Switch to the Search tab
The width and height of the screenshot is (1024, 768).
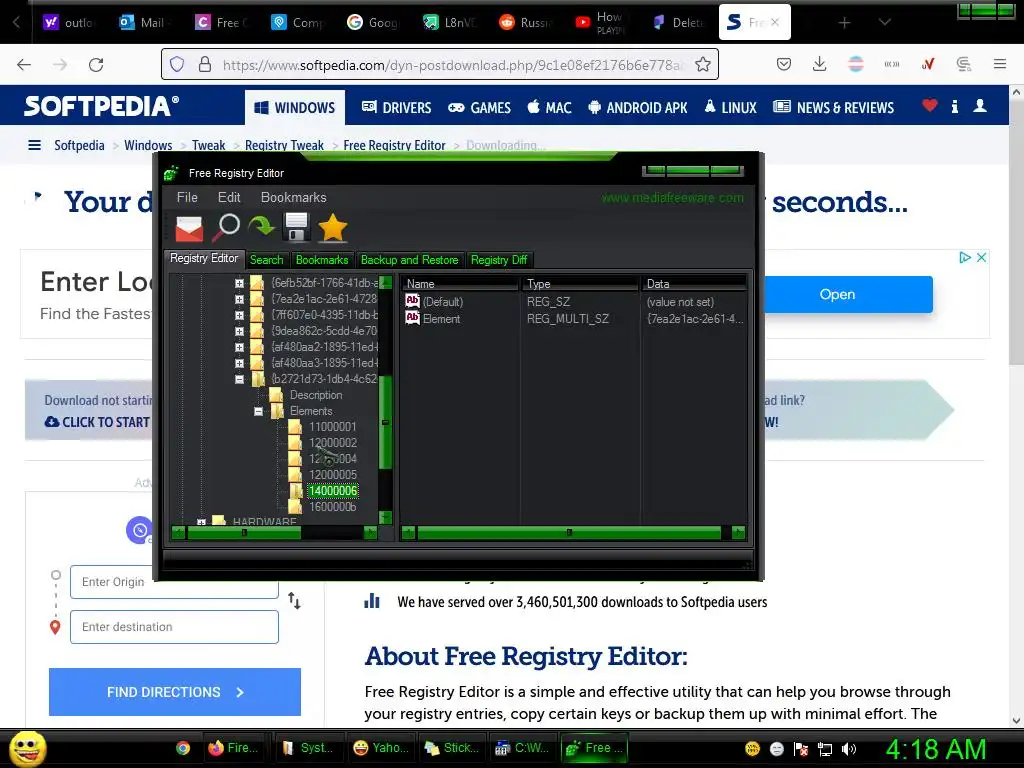point(266,260)
